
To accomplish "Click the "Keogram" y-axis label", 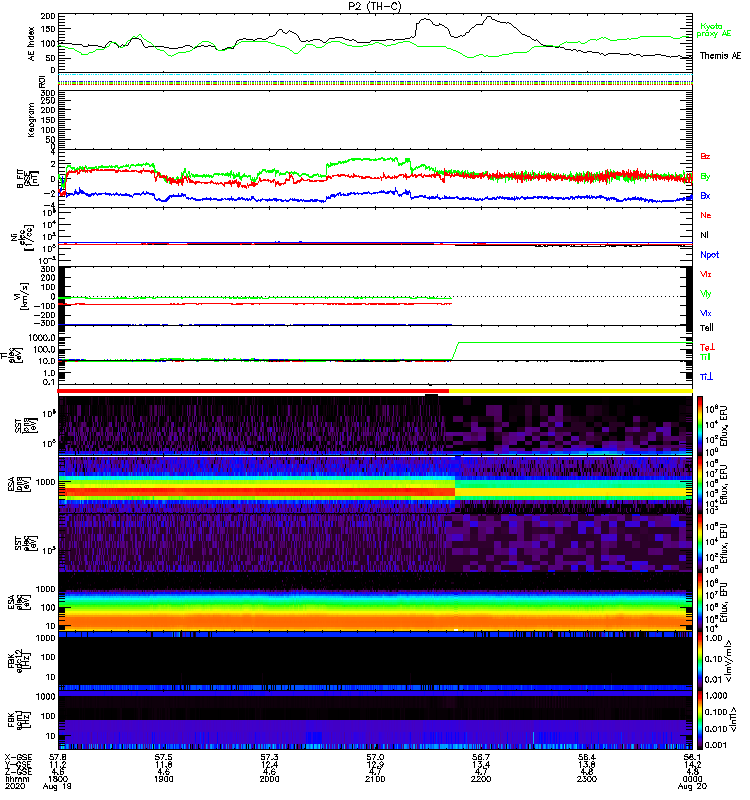I will pos(32,120).
